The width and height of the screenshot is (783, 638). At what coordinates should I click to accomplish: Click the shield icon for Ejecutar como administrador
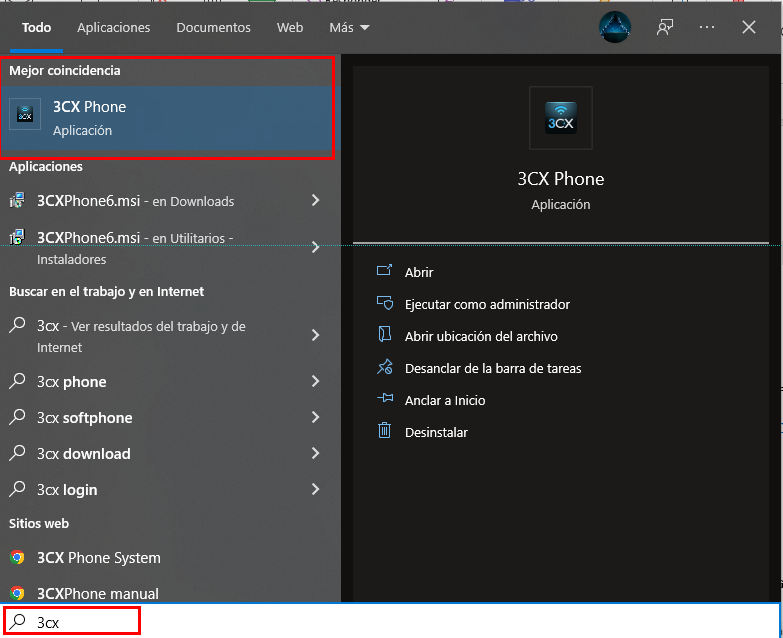pyautogui.click(x=384, y=303)
